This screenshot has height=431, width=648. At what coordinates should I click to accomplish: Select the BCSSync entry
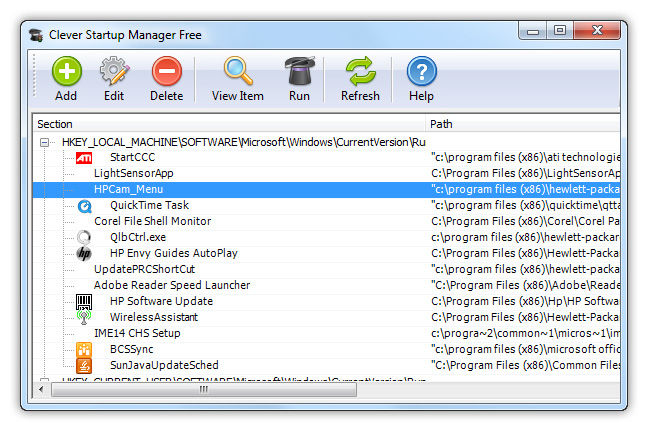coord(131,350)
